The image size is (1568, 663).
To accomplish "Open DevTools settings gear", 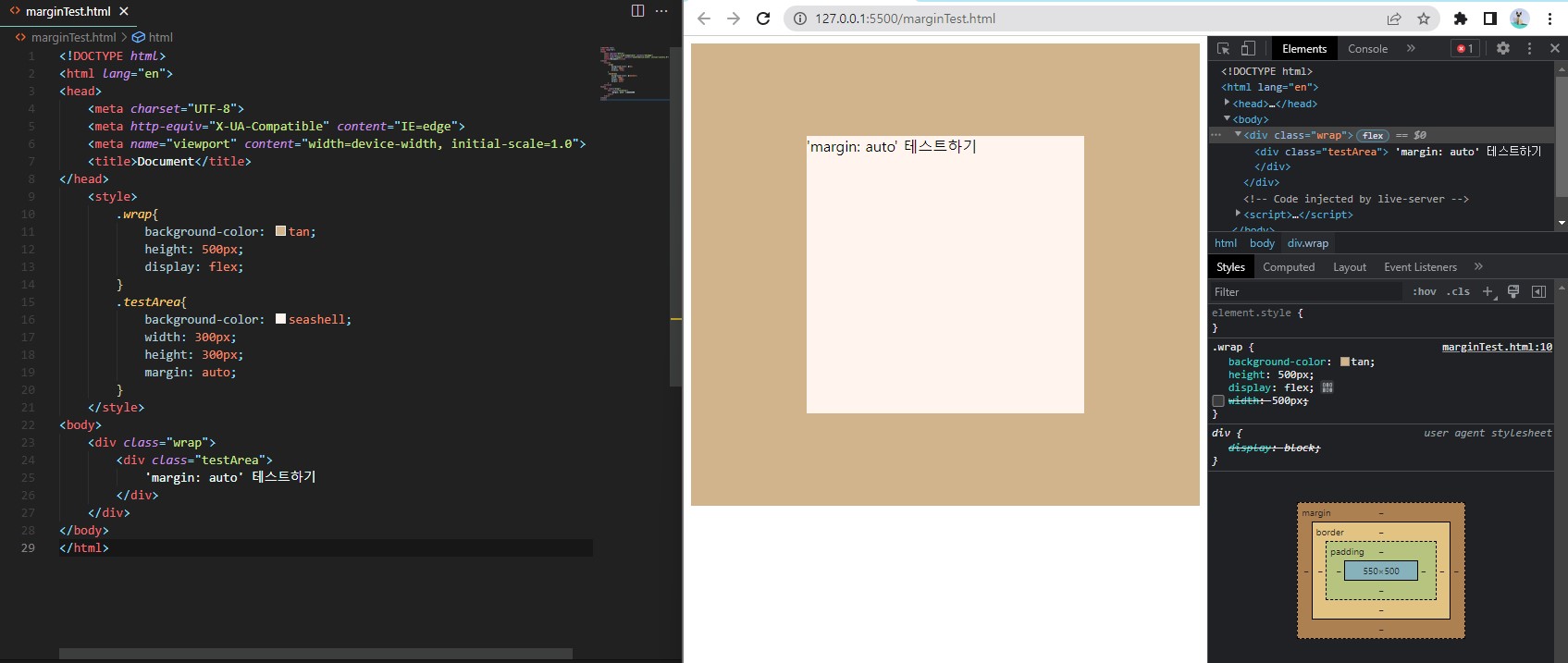I will pos(1503,48).
